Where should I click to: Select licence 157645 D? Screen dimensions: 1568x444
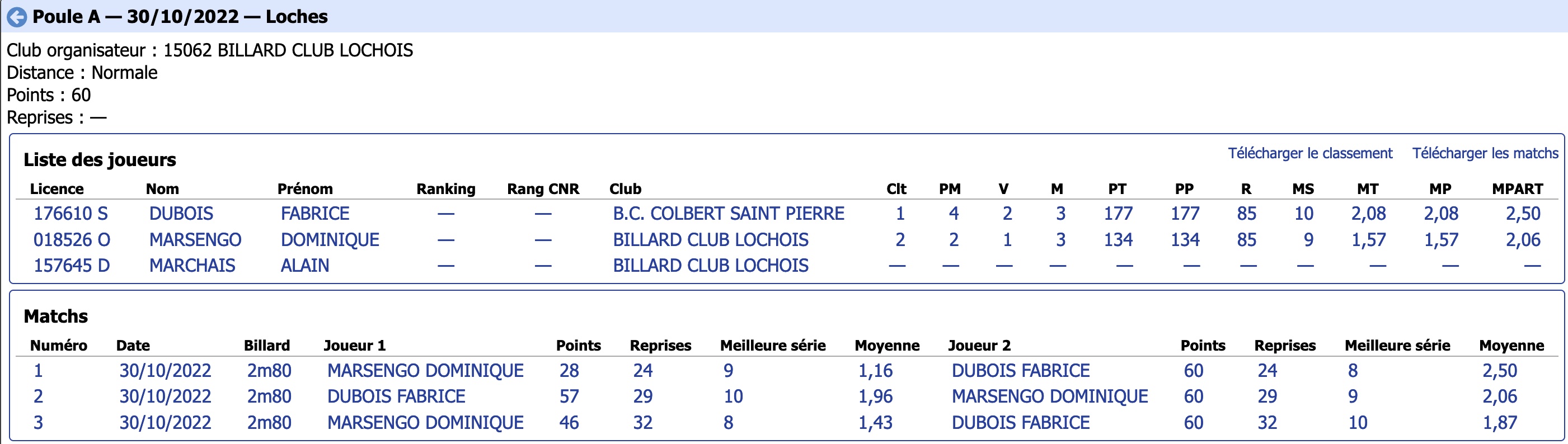tap(72, 266)
